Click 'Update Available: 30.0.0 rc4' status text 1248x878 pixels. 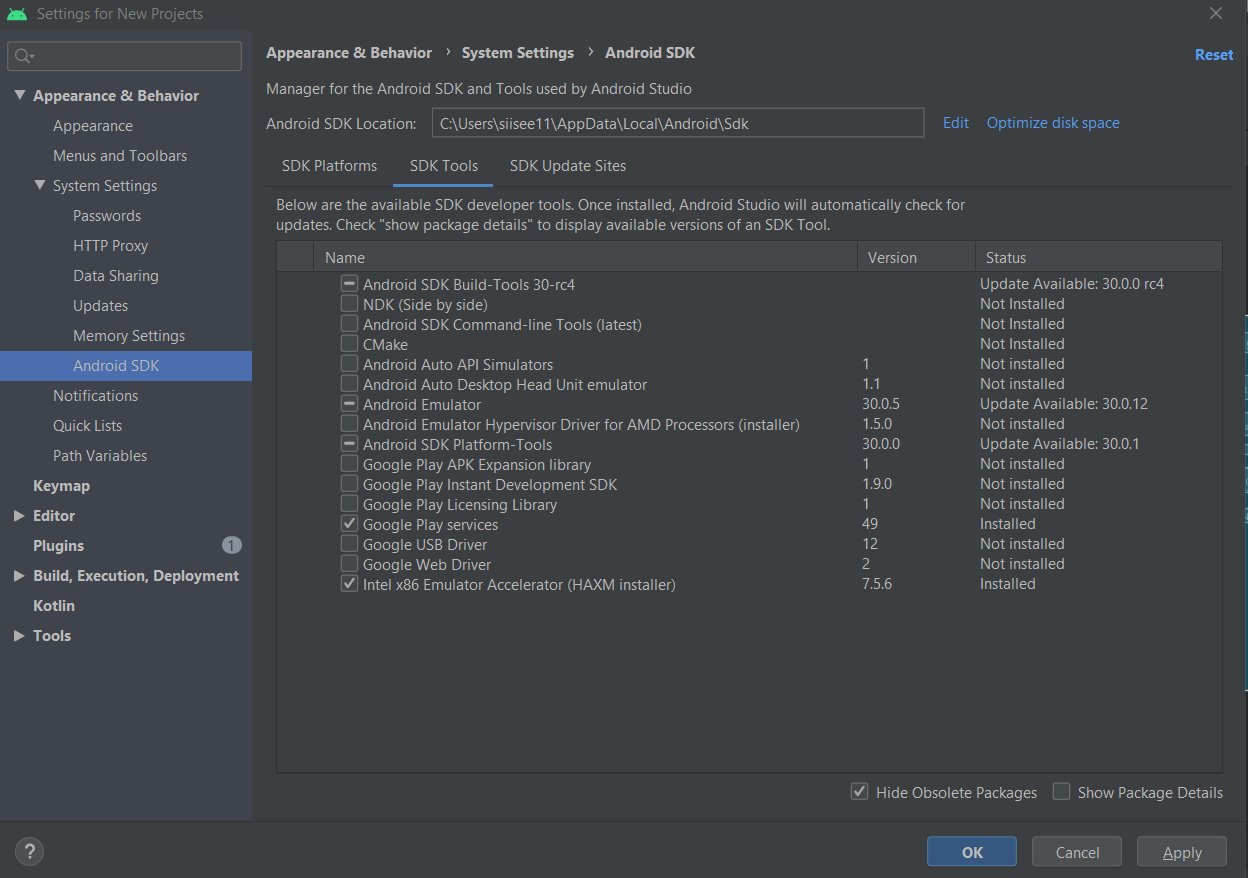tap(1072, 284)
